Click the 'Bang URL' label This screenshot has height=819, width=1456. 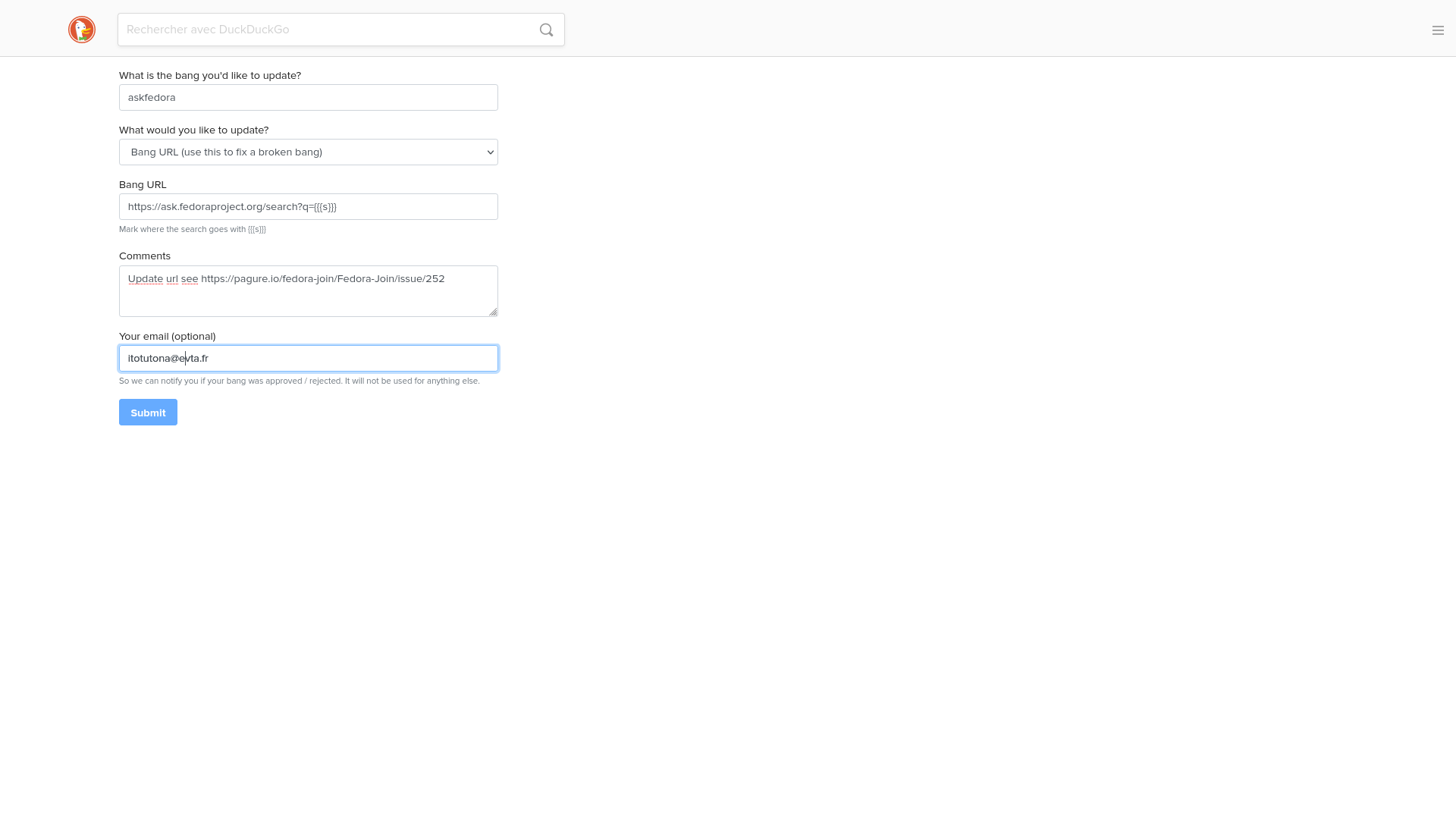[x=143, y=184]
